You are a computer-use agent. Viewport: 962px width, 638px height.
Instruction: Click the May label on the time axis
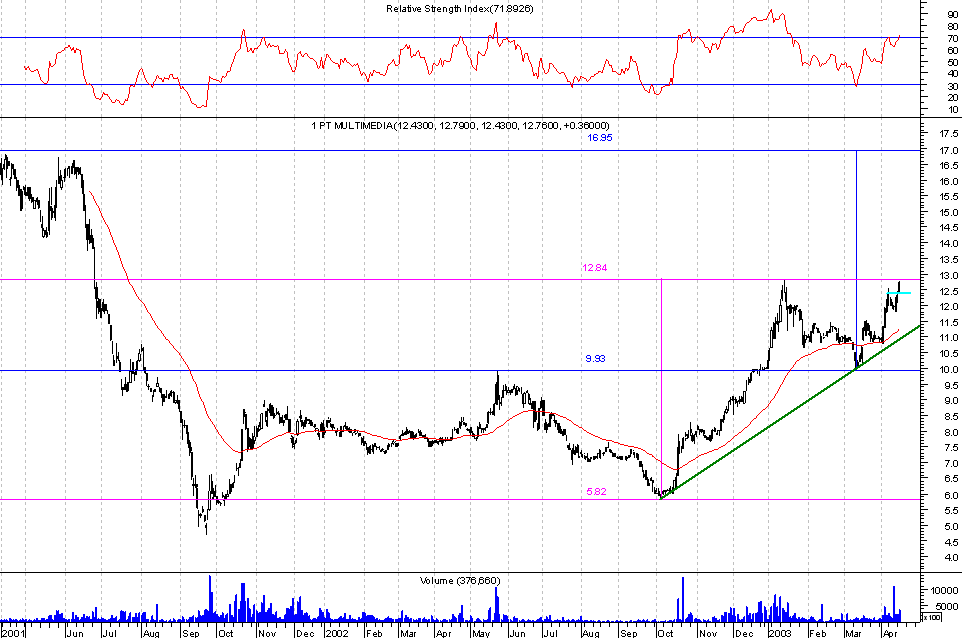point(482,632)
